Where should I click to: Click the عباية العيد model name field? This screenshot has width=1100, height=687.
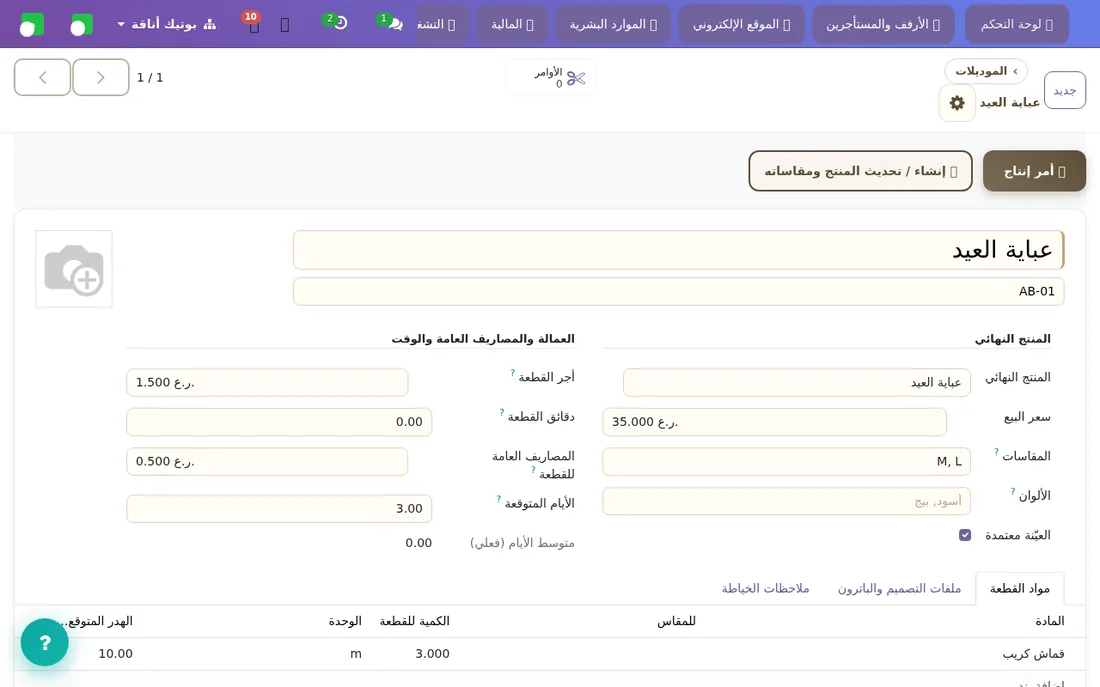point(678,250)
